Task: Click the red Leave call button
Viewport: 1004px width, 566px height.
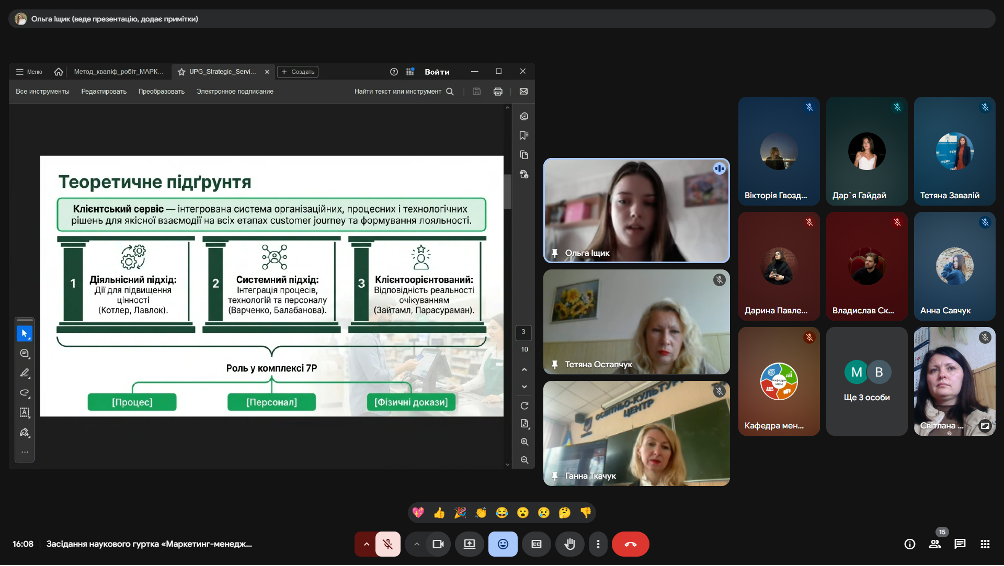Action: point(630,544)
